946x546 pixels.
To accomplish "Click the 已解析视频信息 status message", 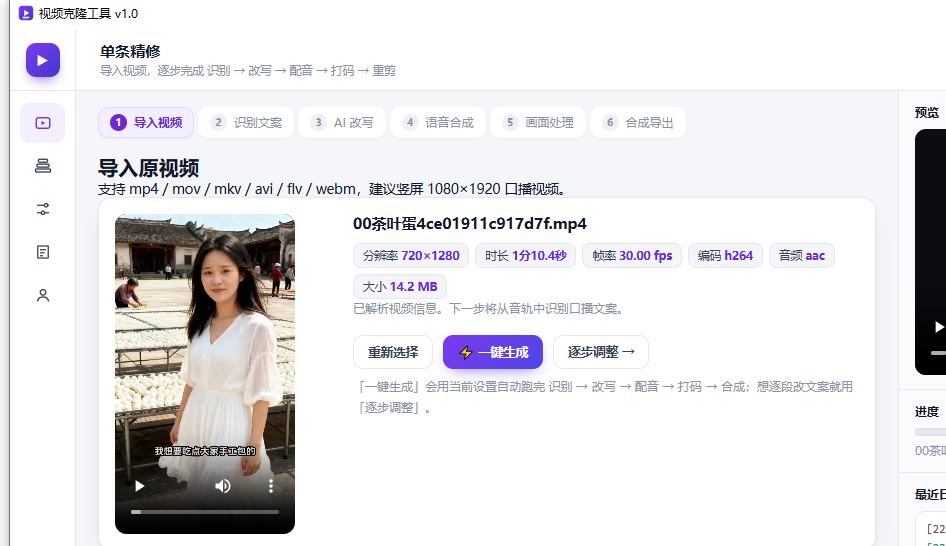I will click(x=487, y=309).
